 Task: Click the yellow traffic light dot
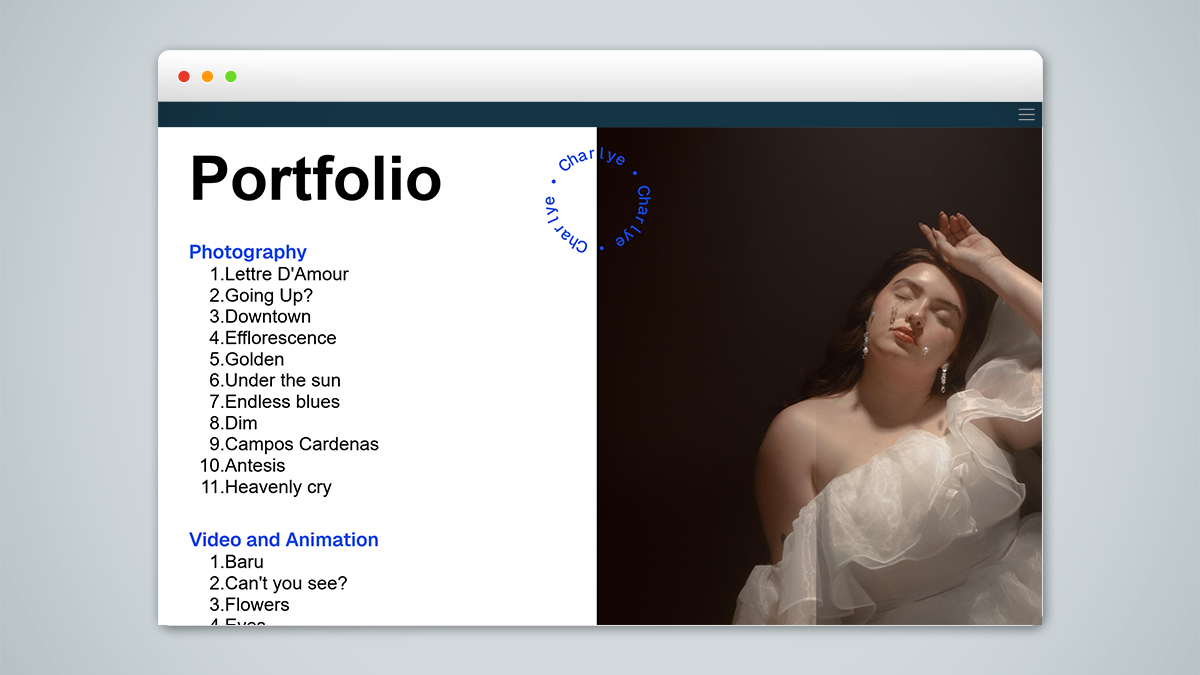click(x=207, y=75)
